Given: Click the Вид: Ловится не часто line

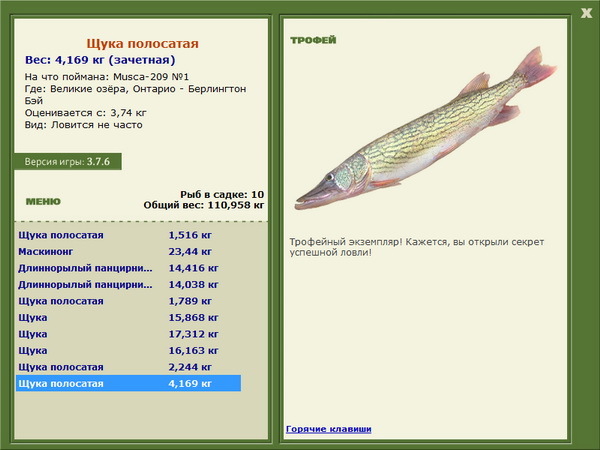Looking at the screenshot, I should coord(83,125).
